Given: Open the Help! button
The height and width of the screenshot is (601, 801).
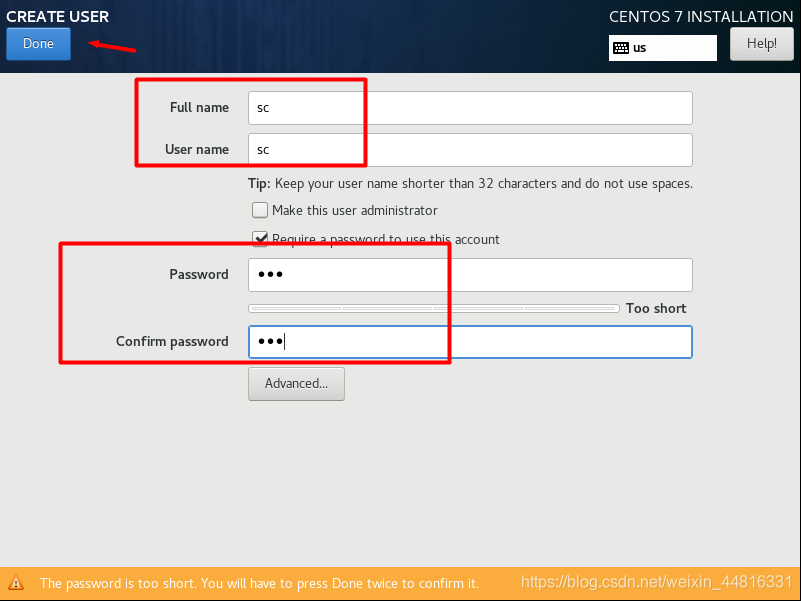Looking at the screenshot, I should (x=761, y=43).
